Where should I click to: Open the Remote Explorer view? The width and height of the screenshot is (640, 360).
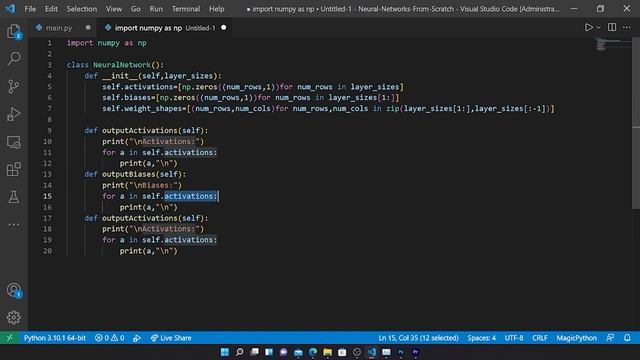14,142
